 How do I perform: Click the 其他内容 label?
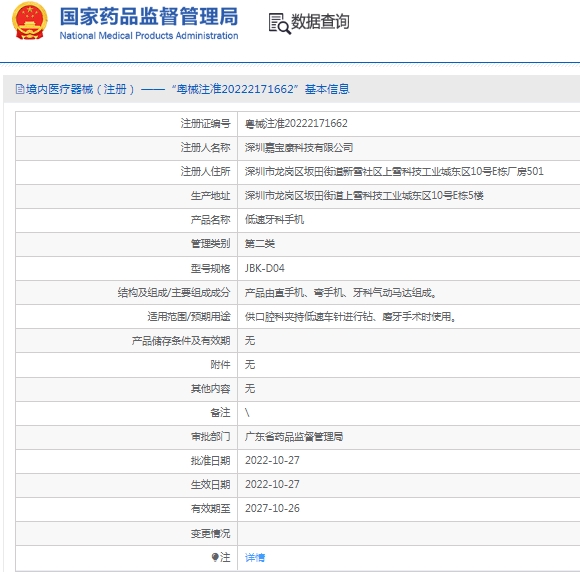pos(210,388)
